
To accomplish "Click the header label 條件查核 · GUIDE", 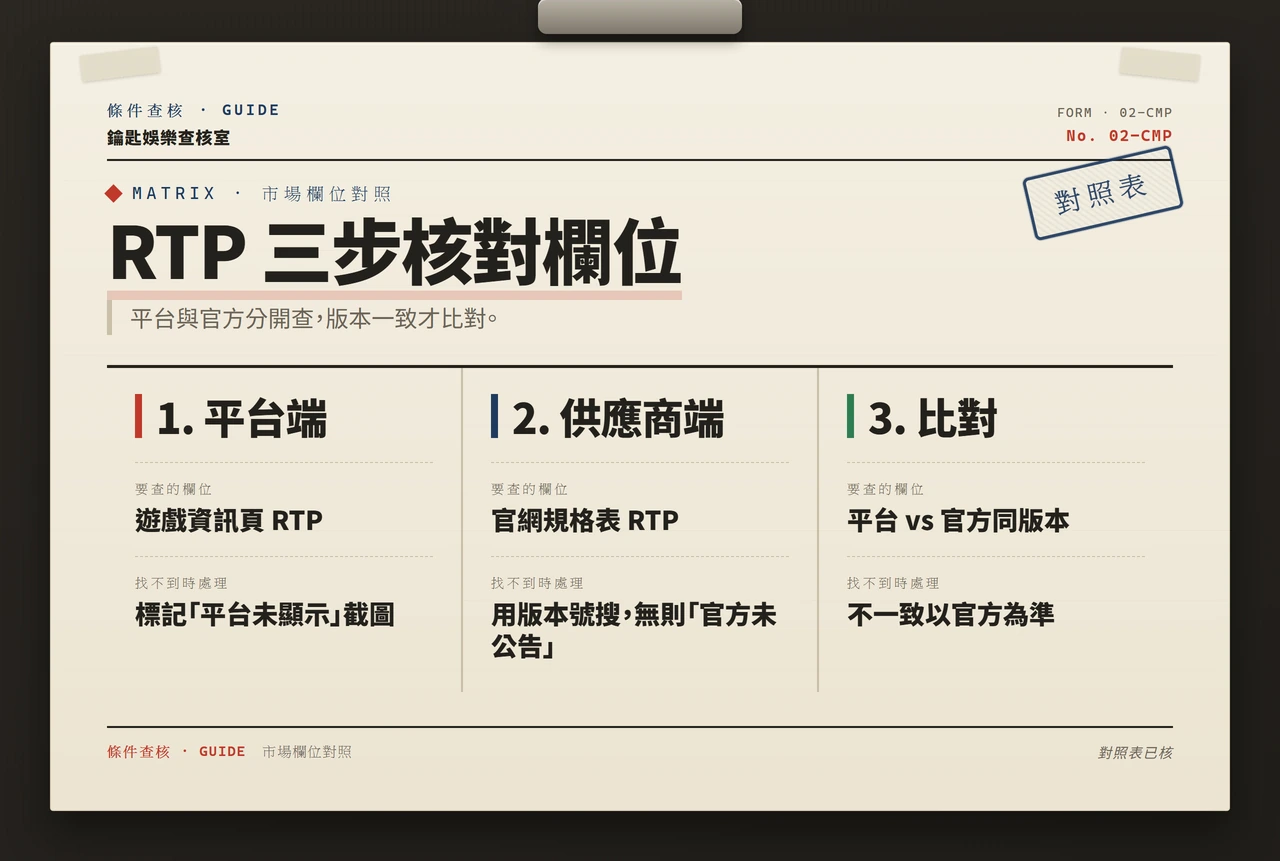I will pos(194,110).
